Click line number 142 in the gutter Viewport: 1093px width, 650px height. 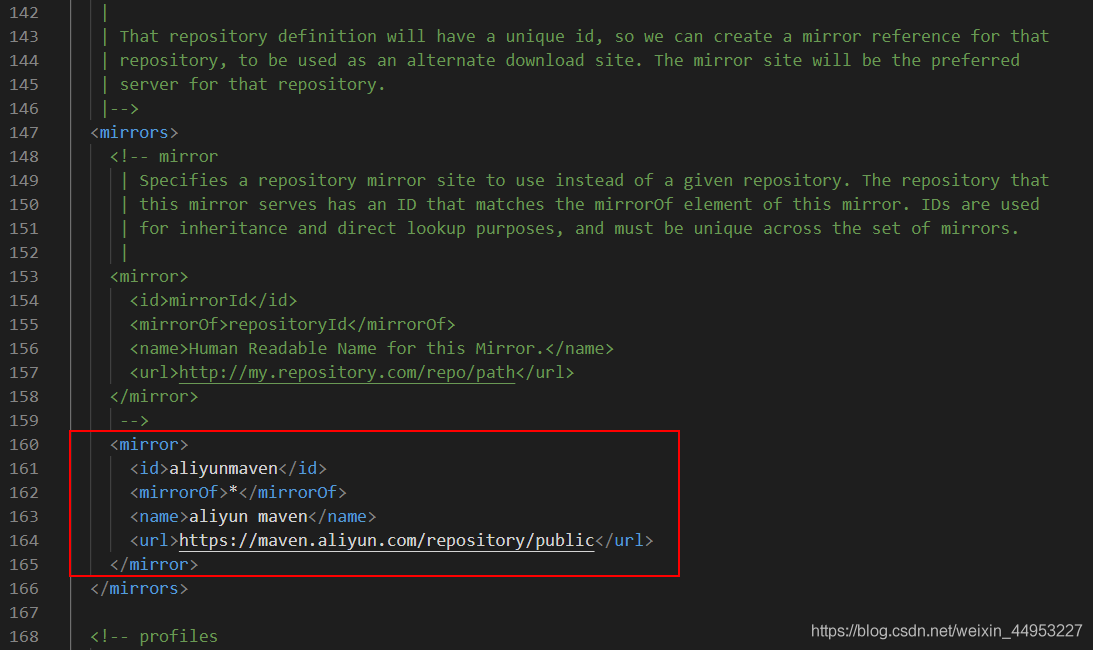(x=25, y=12)
